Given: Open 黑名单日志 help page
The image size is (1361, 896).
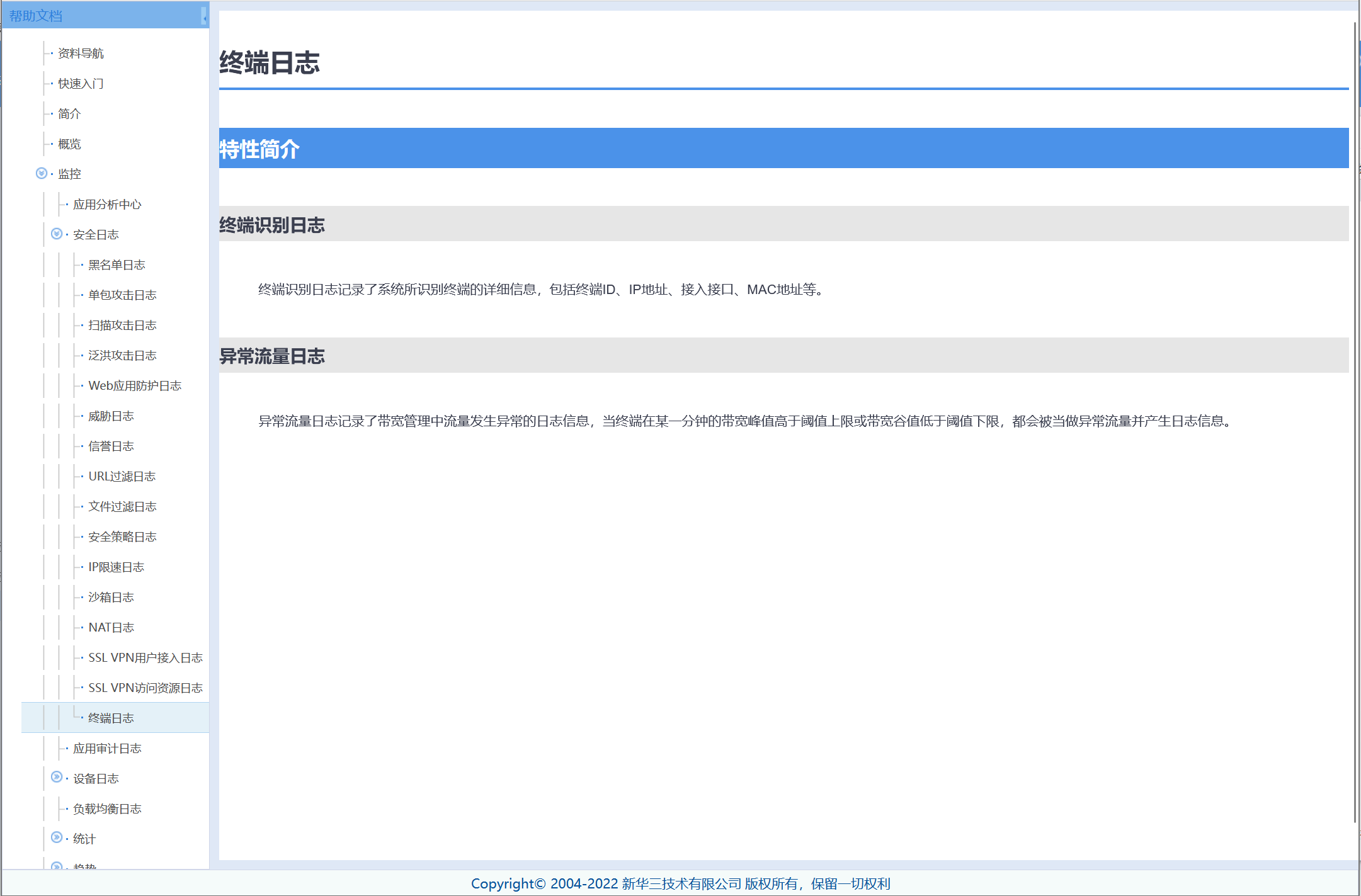Looking at the screenshot, I should (x=117, y=265).
